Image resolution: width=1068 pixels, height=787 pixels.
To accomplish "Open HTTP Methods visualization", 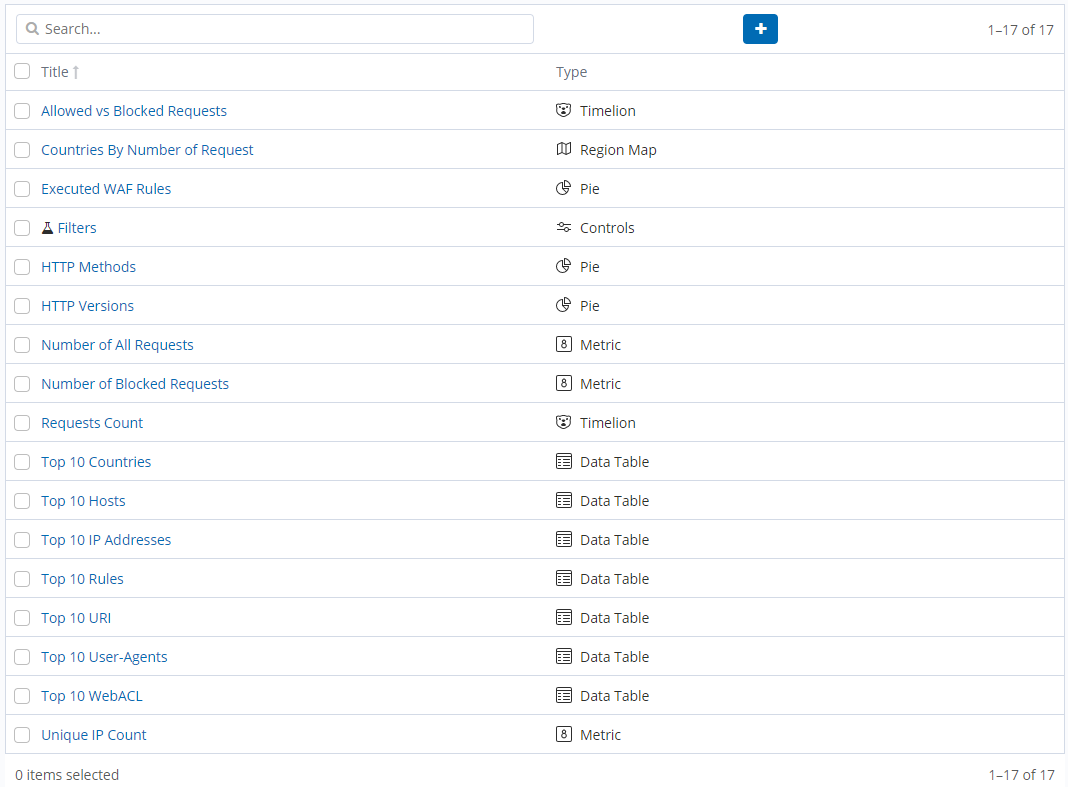I will pos(89,267).
